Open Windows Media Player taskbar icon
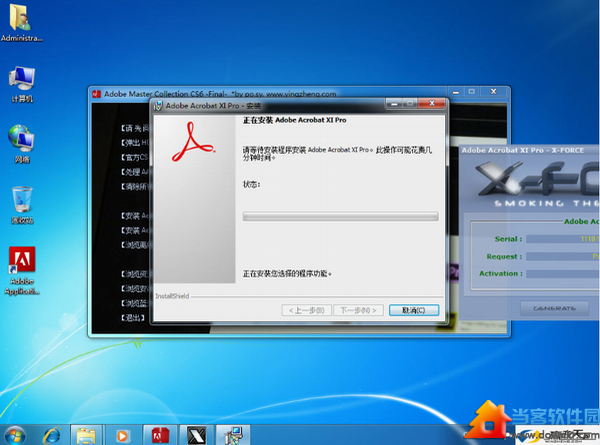The image size is (600, 445). [122, 435]
